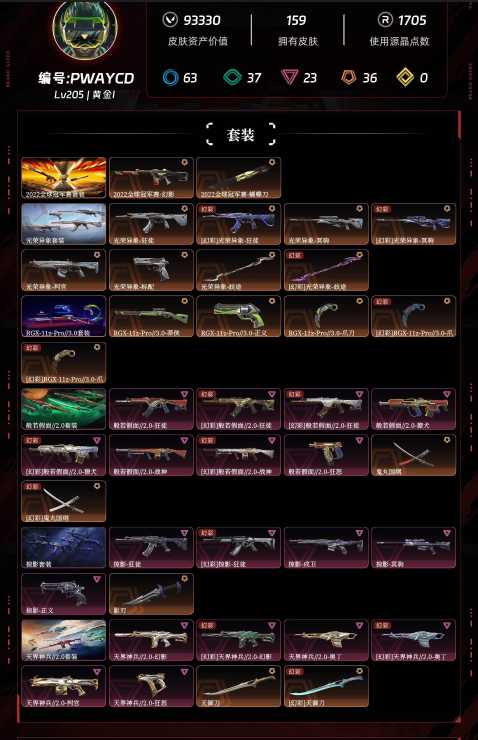This screenshot has height=740, width=478.
Task: Select the 鬼丸国纲 crossed katana card
Action: click(x=414, y=455)
